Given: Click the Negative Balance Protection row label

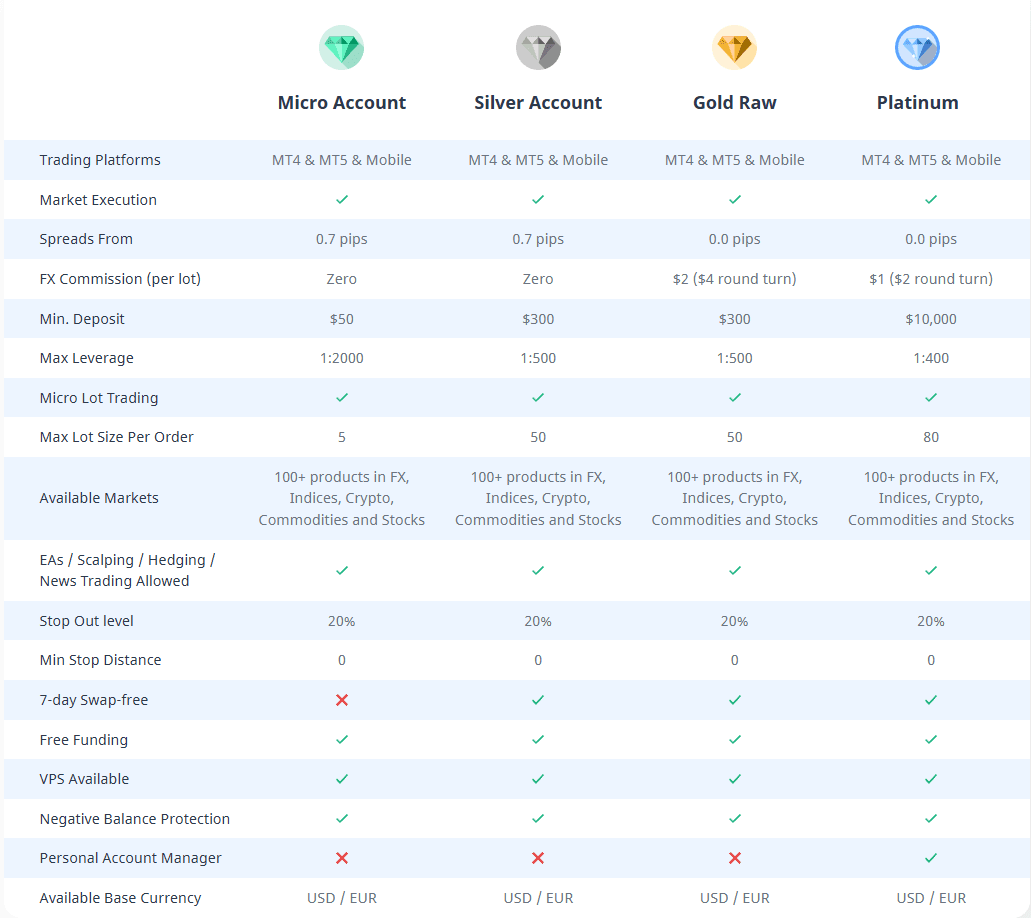Looking at the screenshot, I should (135, 819).
